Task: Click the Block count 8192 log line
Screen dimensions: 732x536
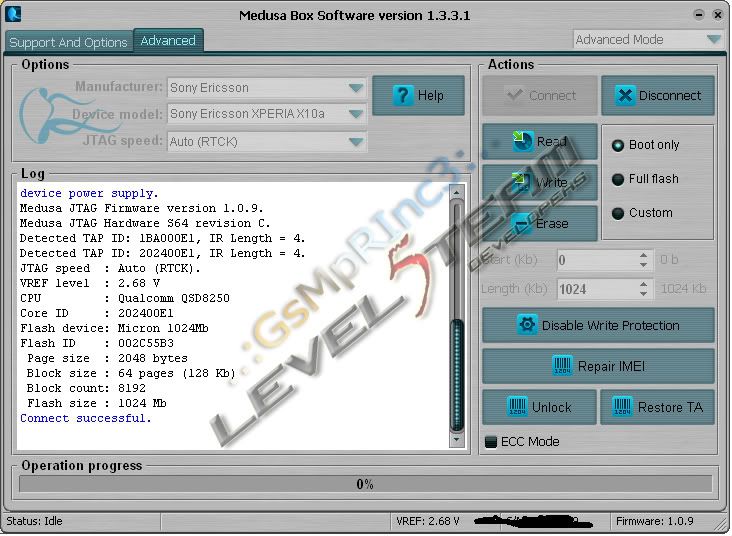Action: (x=86, y=388)
